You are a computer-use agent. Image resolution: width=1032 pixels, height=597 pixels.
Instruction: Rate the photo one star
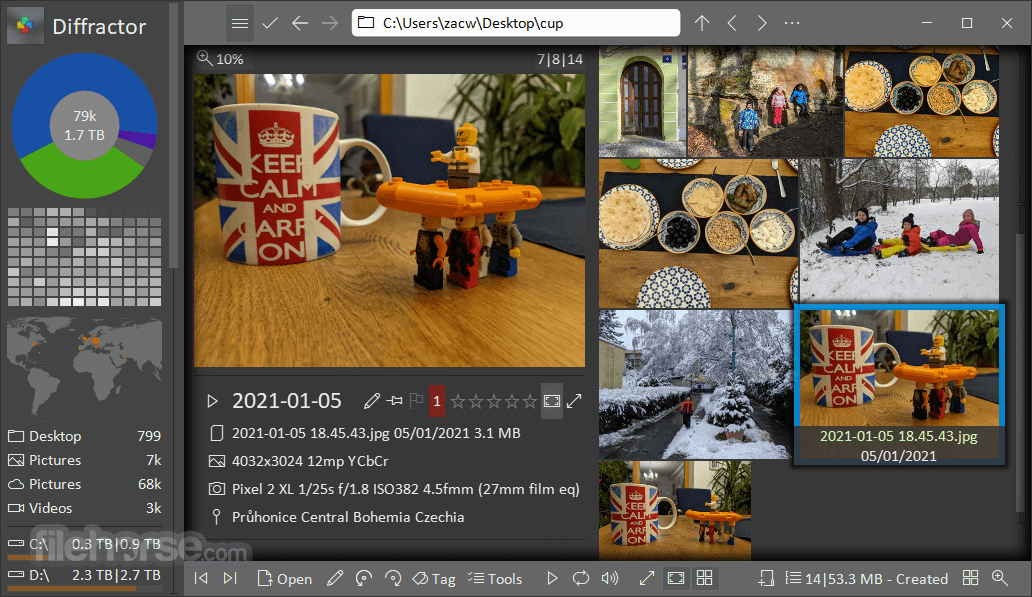(458, 401)
